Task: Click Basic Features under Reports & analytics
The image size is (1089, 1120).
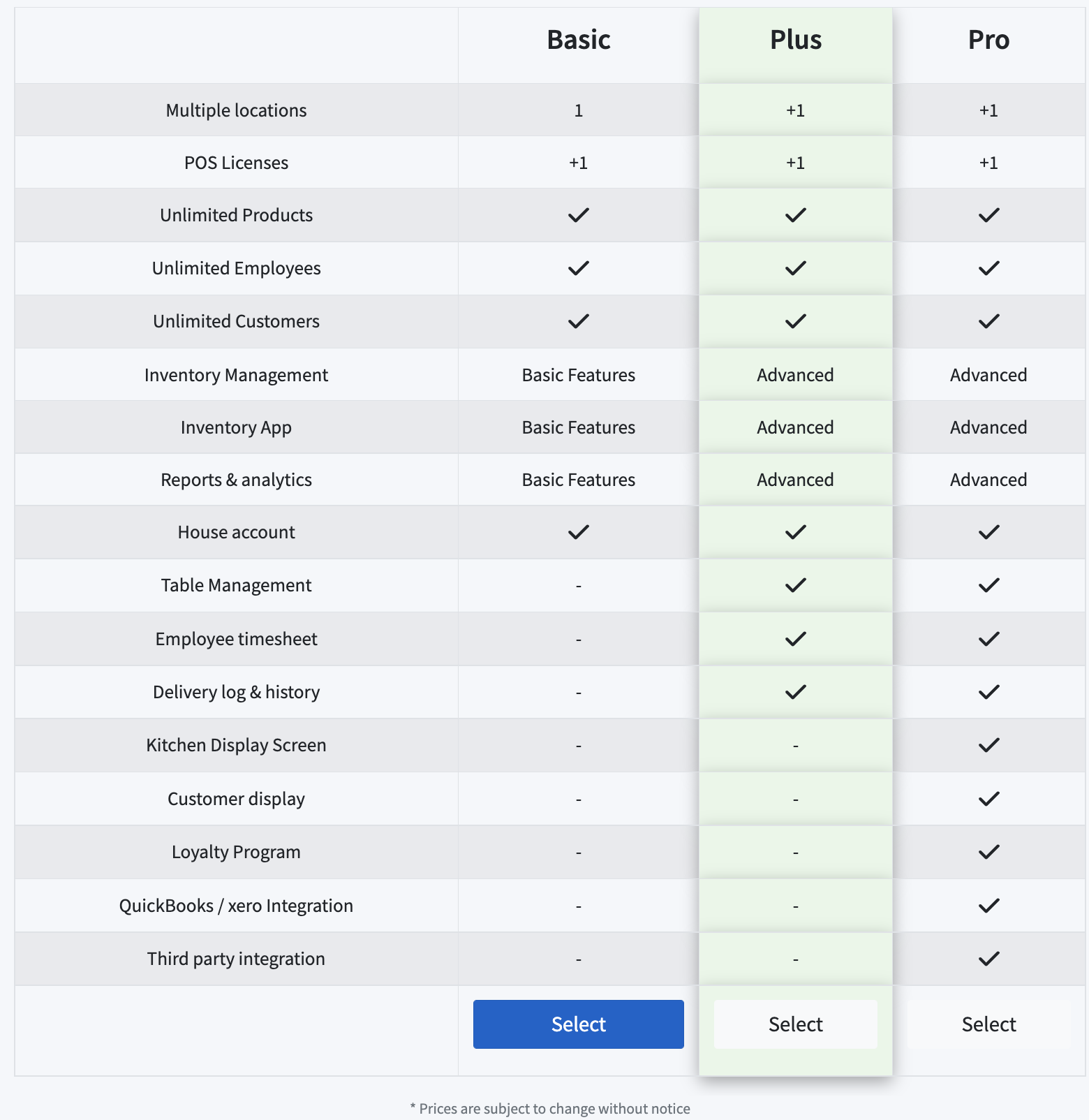Action: pos(578,480)
